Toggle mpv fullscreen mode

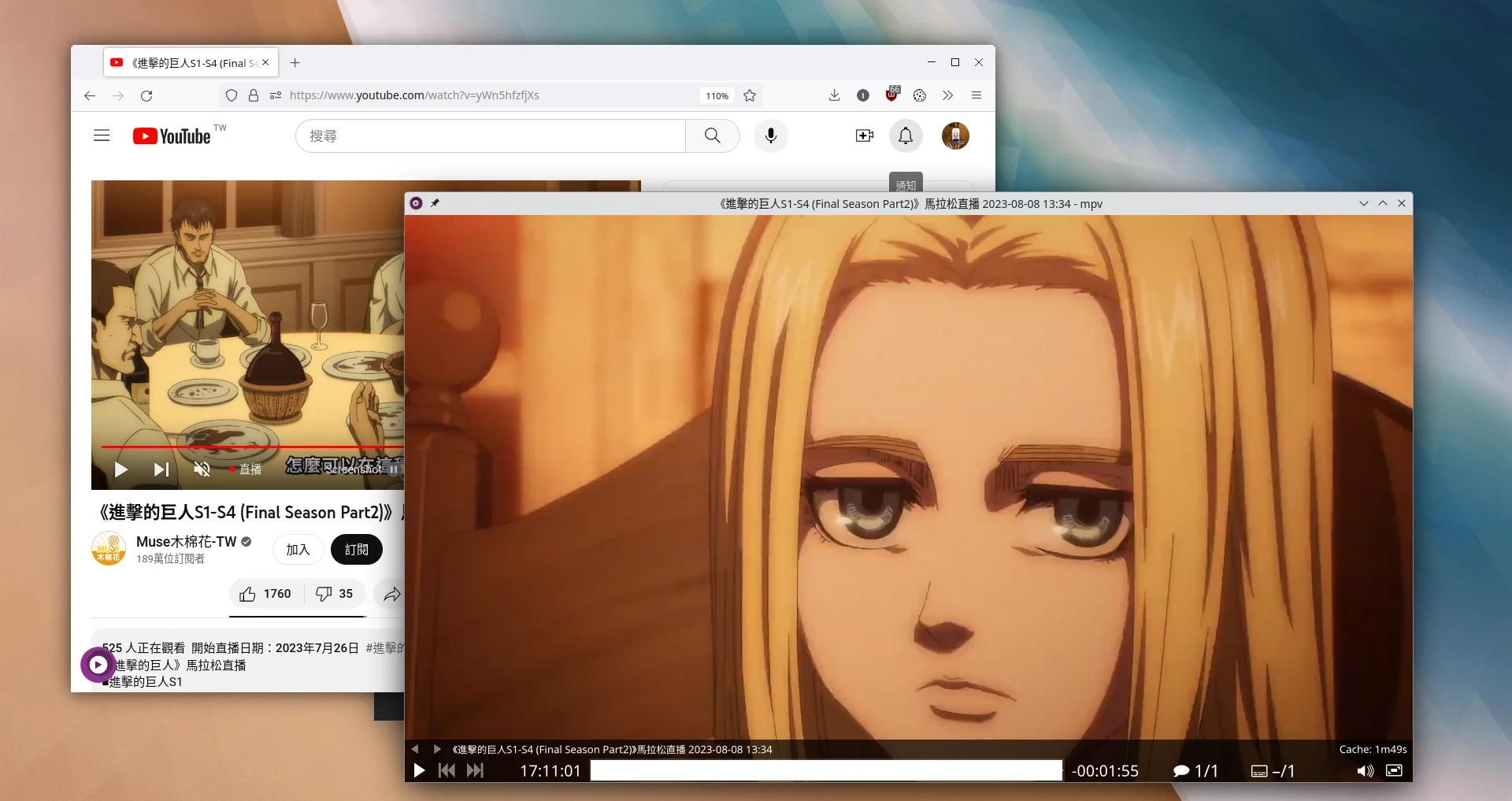pyautogui.click(x=1394, y=770)
